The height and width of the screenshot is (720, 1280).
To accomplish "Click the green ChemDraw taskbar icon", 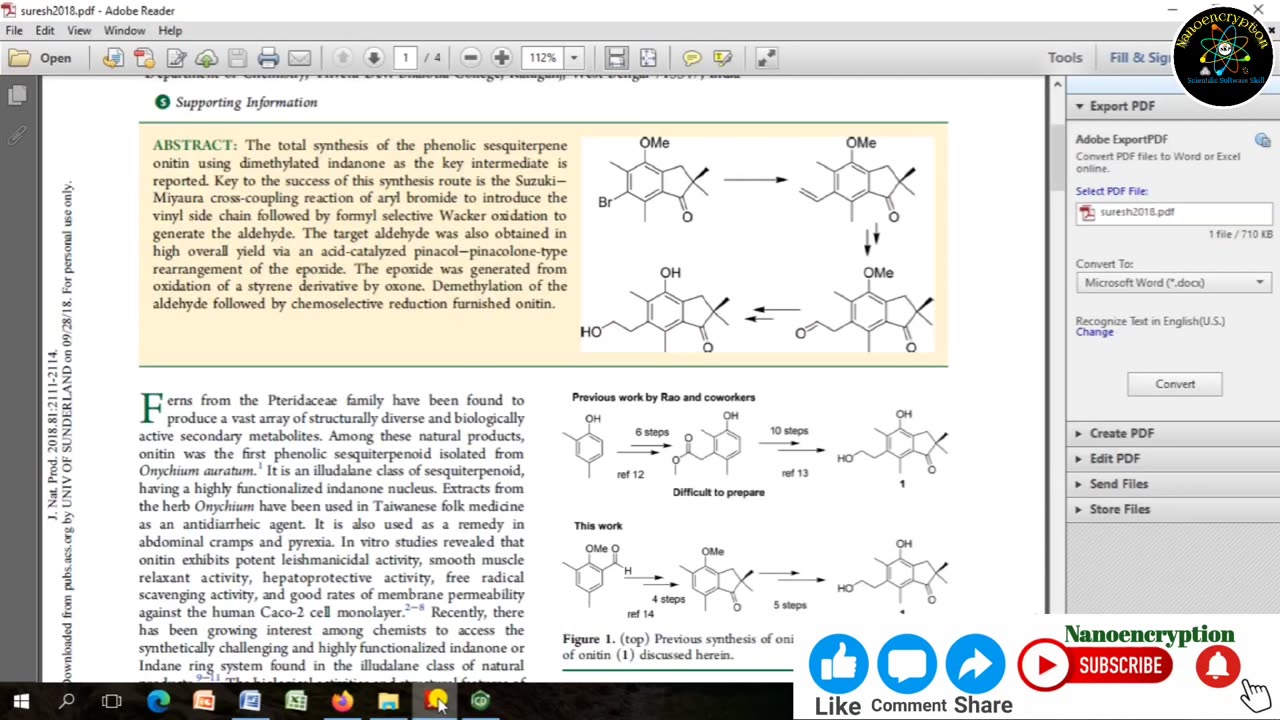I will 481,701.
